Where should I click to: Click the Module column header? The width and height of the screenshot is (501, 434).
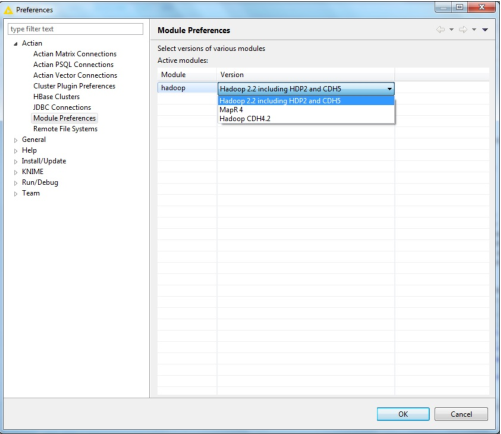[187, 75]
